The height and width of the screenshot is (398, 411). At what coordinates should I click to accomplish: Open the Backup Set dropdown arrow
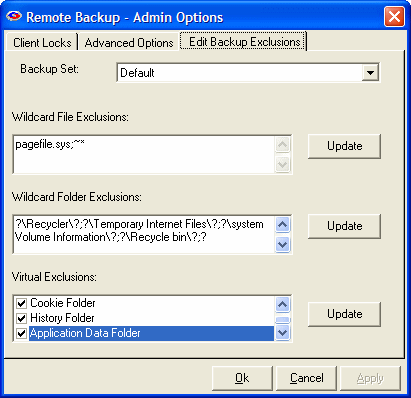[370, 72]
